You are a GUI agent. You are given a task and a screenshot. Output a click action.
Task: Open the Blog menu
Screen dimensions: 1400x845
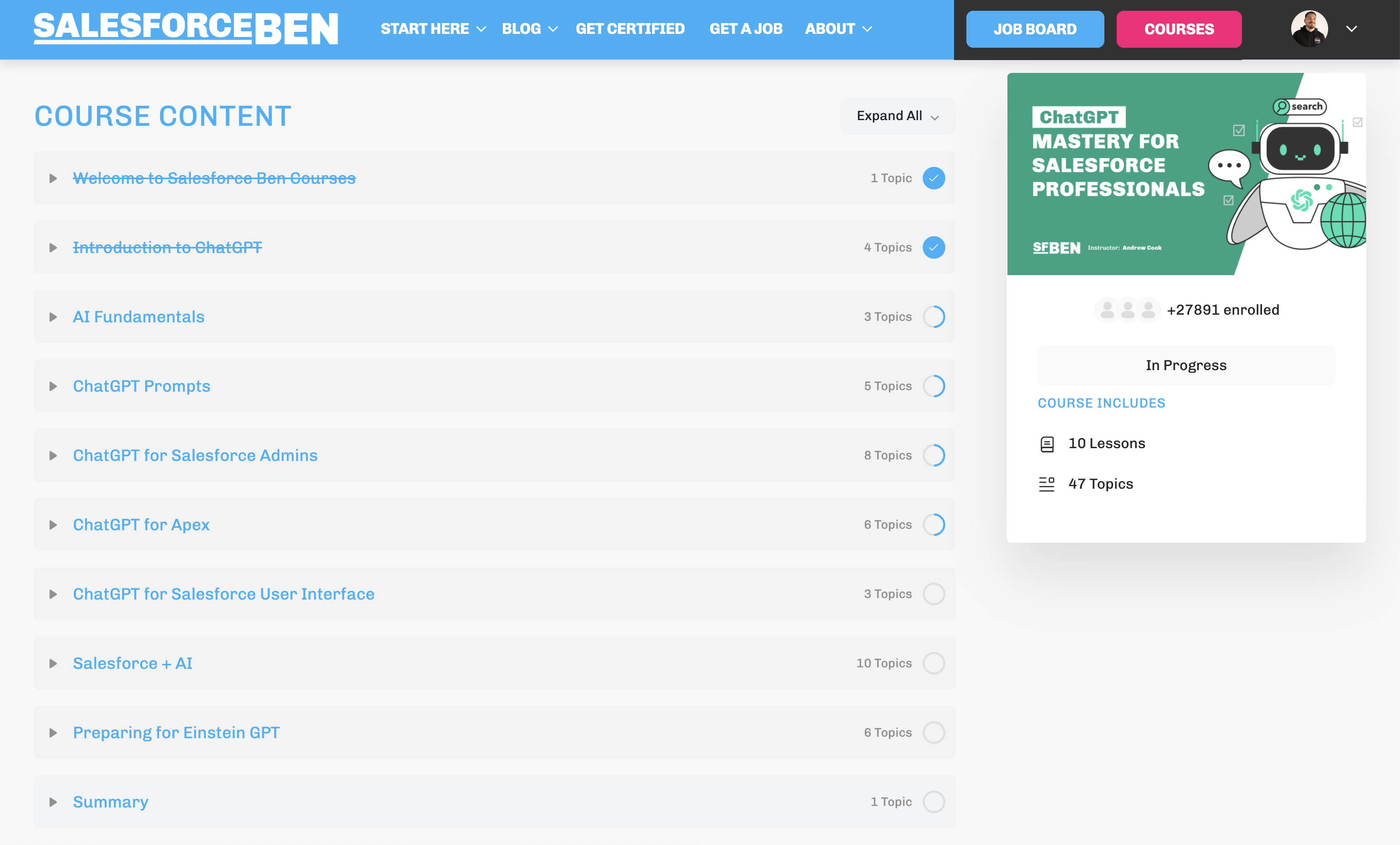(x=529, y=29)
